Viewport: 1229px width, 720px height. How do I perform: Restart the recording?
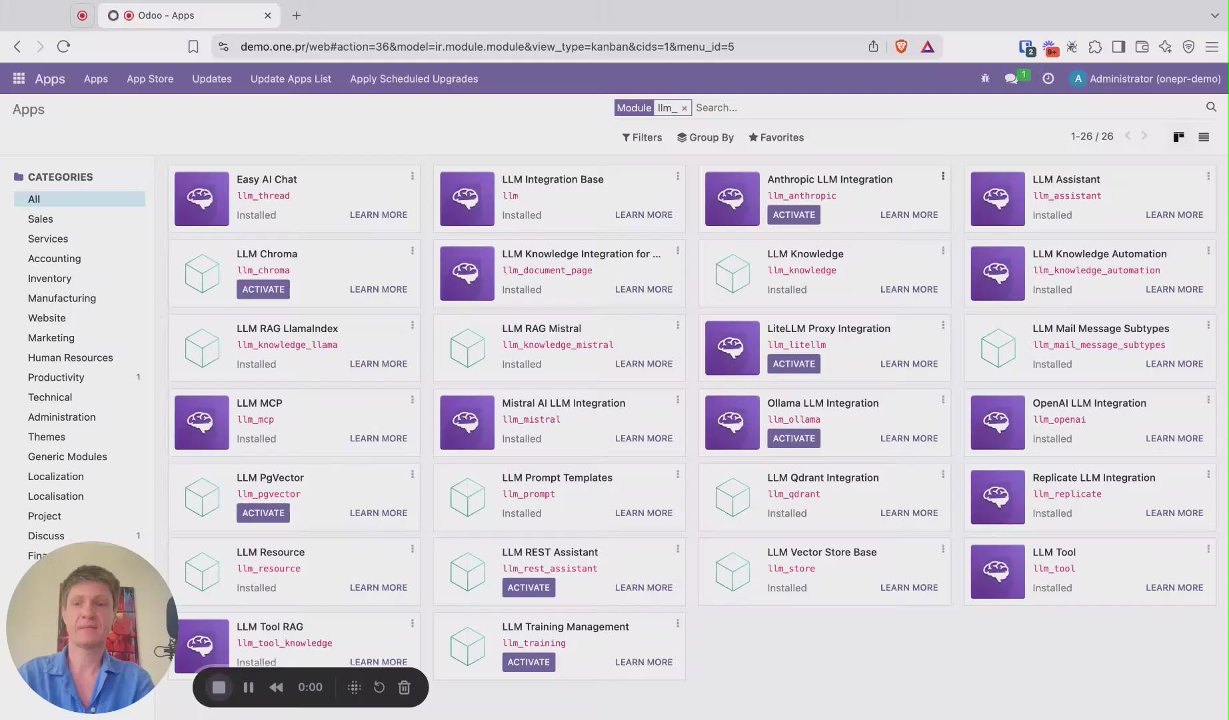pos(379,687)
